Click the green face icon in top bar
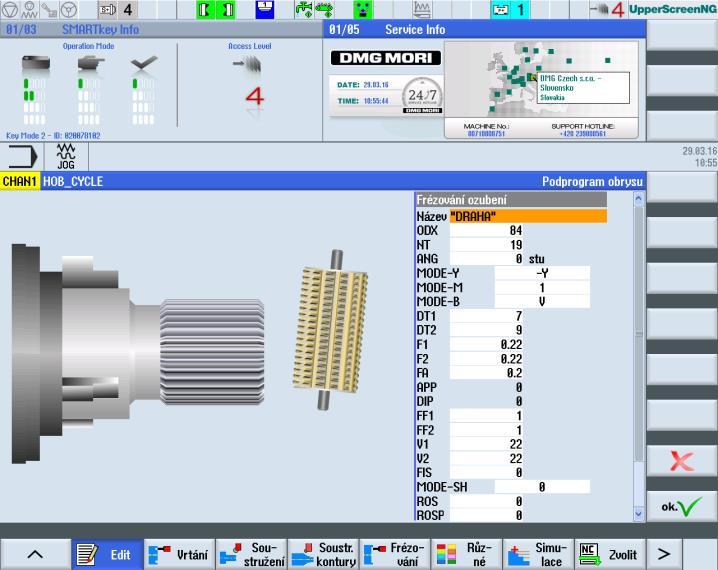This screenshot has width=718, height=570. point(363,9)
